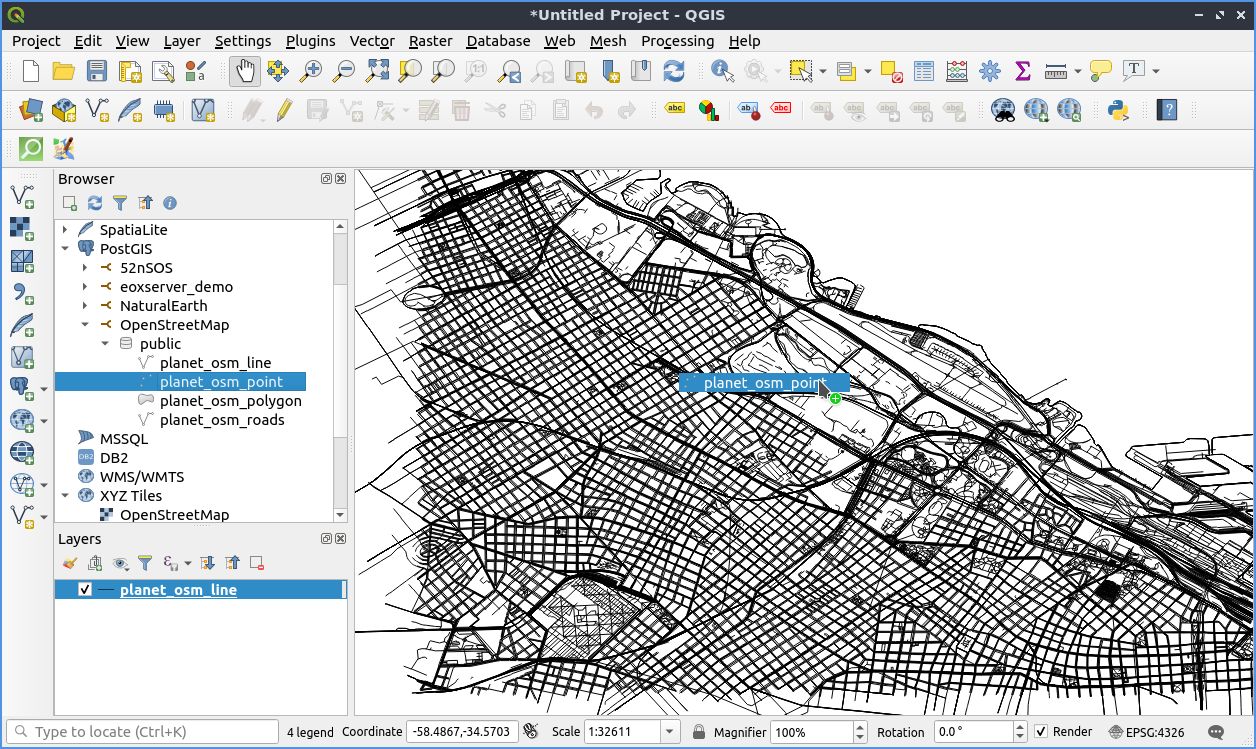Filter the Browser panel with funnel icon
Viewport: 1256px width, 749px height.
(x=120, y=203)
